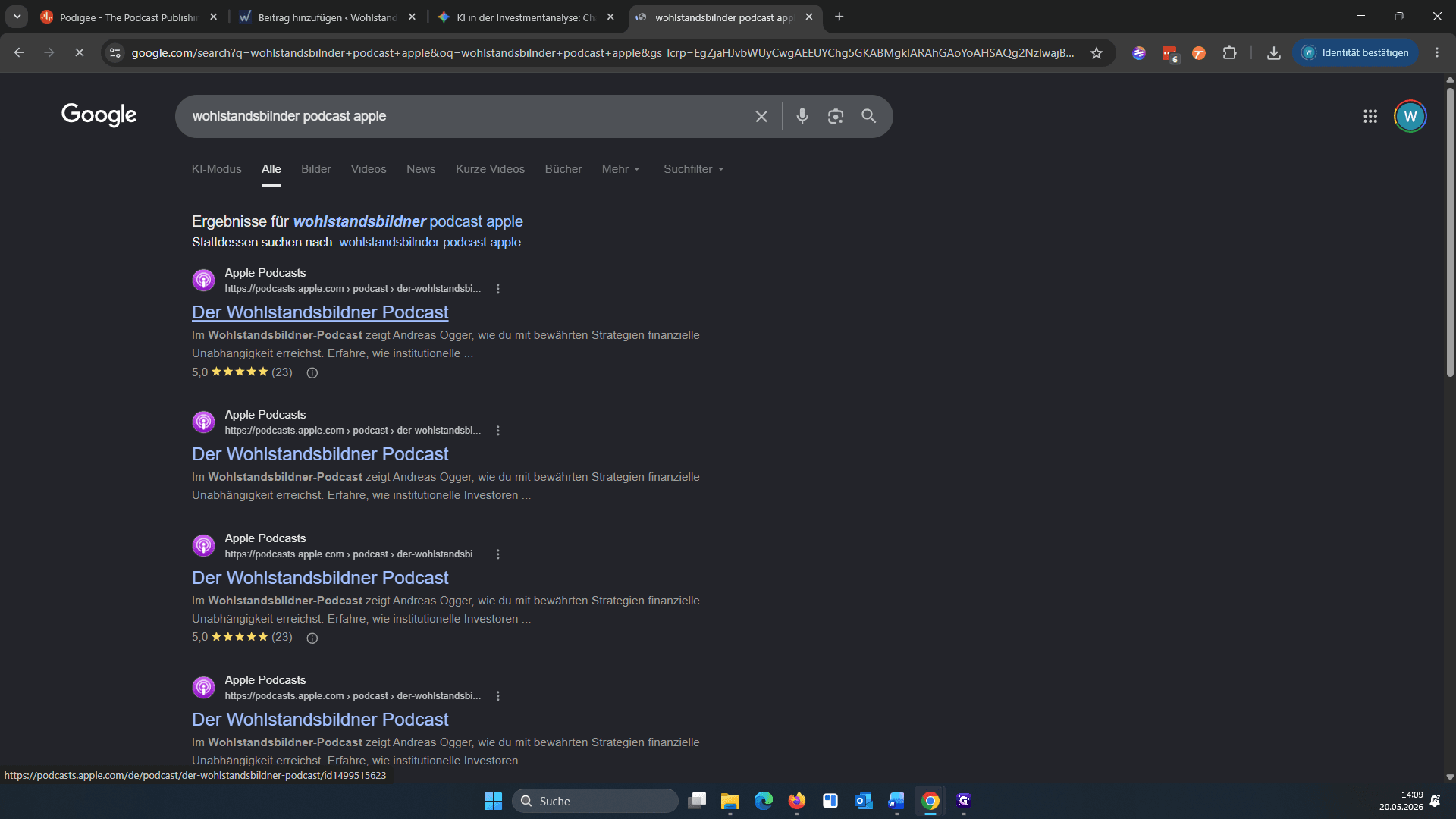The width and height of the screenshot is (1456, 819).
Task: Open the About this result menu for first result
Action: [498, 289]
